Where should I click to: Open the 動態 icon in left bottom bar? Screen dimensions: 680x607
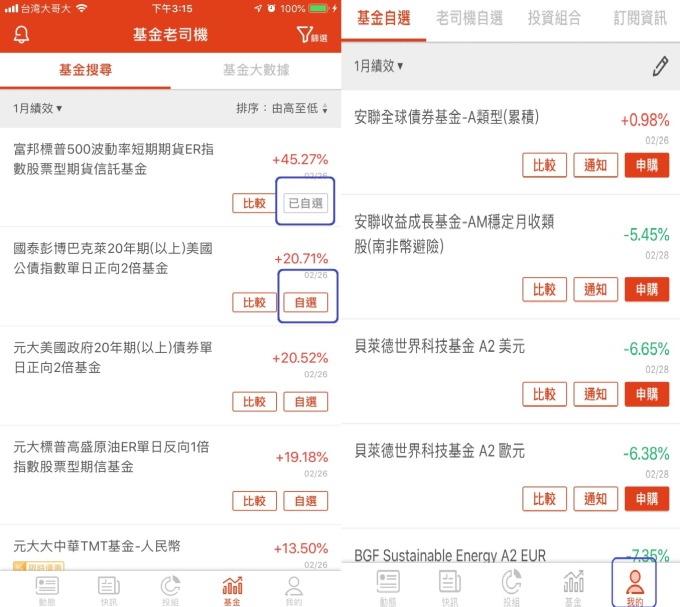point(47,590)
